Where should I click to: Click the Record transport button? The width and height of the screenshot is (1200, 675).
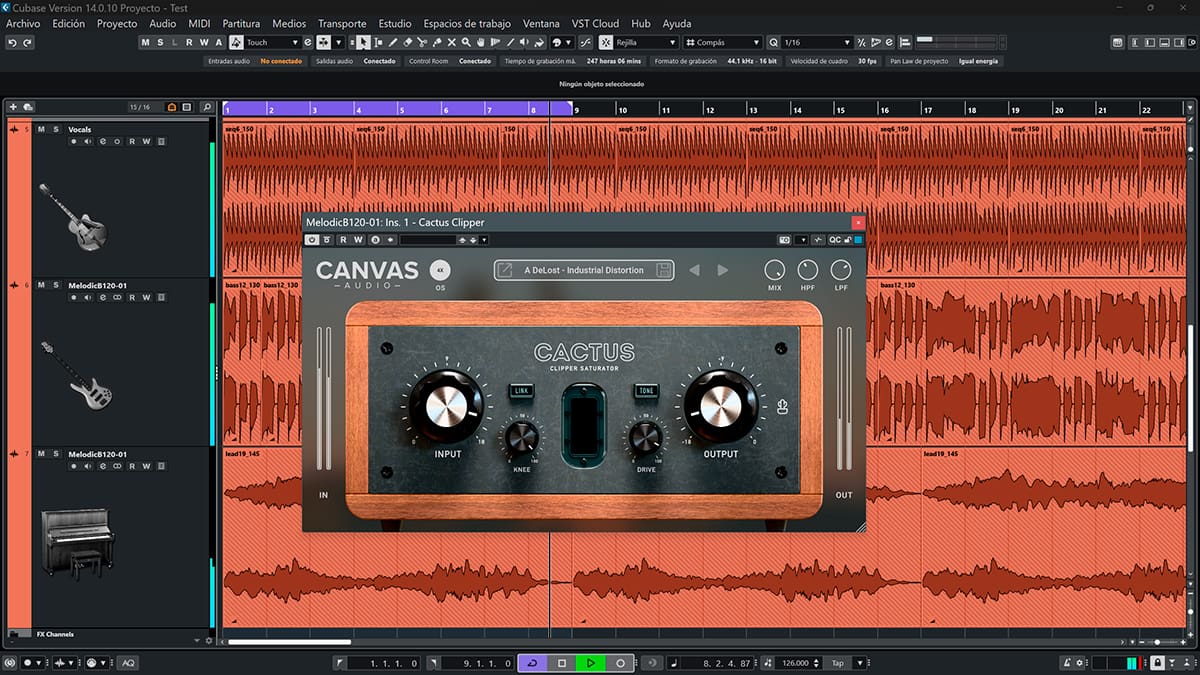[620, 663]
